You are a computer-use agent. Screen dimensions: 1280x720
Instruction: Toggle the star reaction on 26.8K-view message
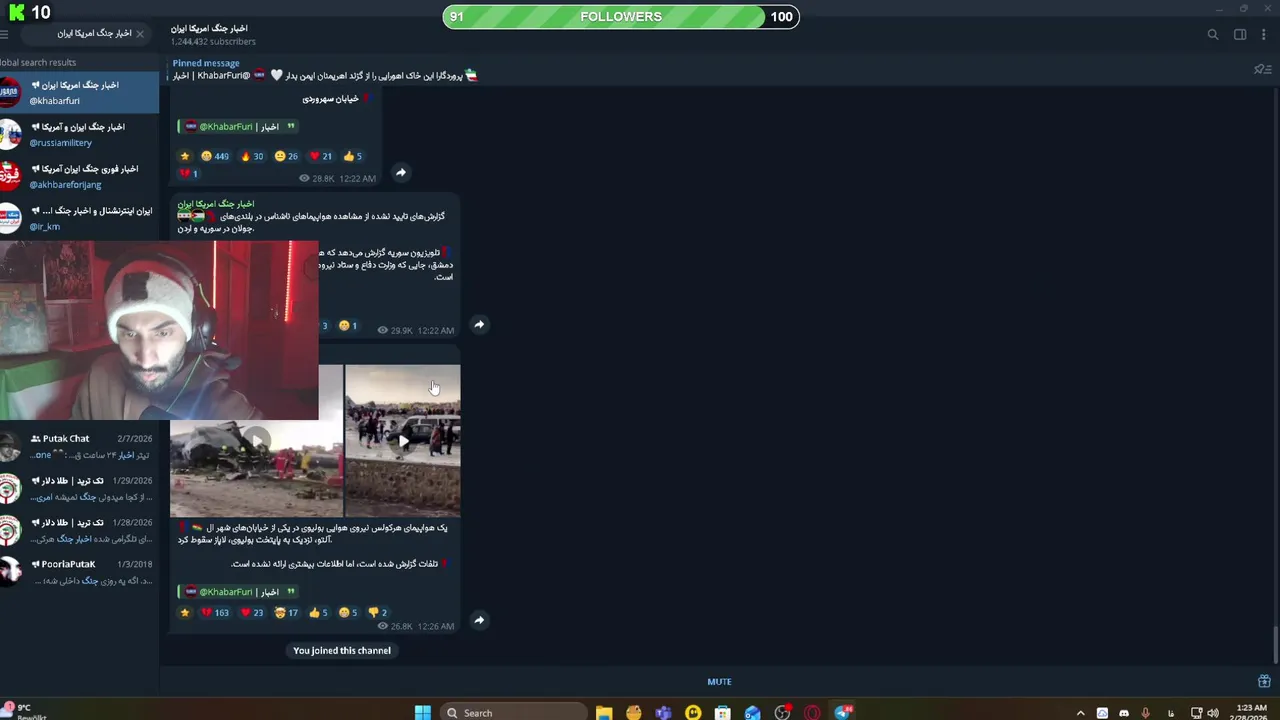click(184, 613)
